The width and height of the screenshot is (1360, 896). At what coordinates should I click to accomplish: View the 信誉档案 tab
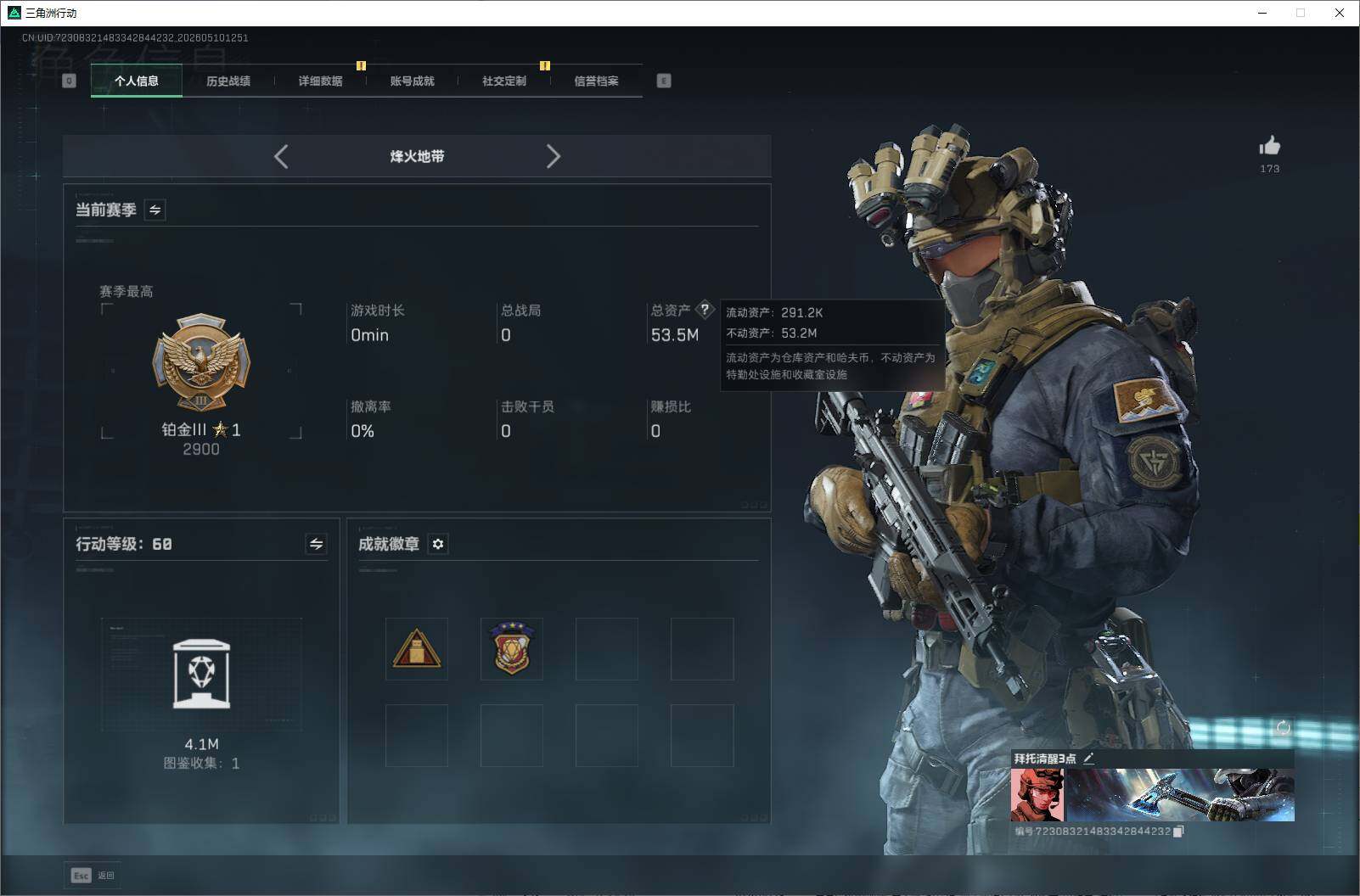click(x=596, y=81)
